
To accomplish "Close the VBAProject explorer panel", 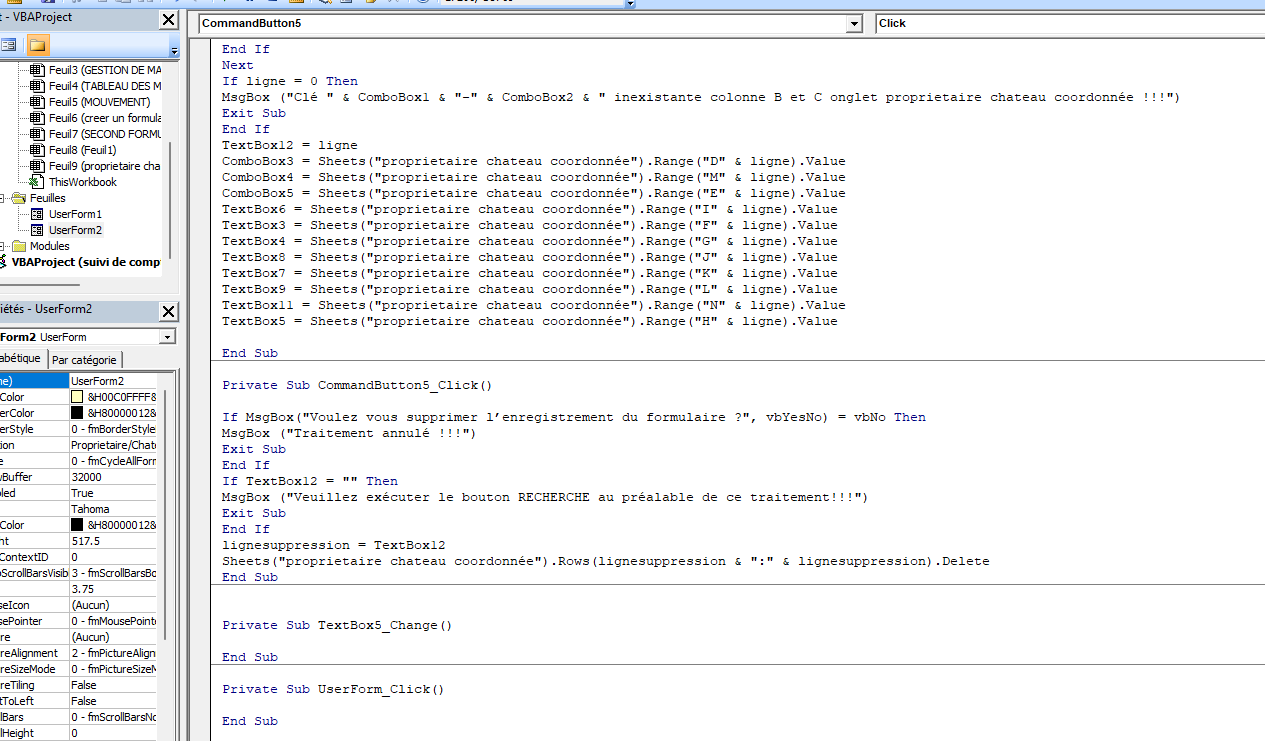I will pos(168,19).
